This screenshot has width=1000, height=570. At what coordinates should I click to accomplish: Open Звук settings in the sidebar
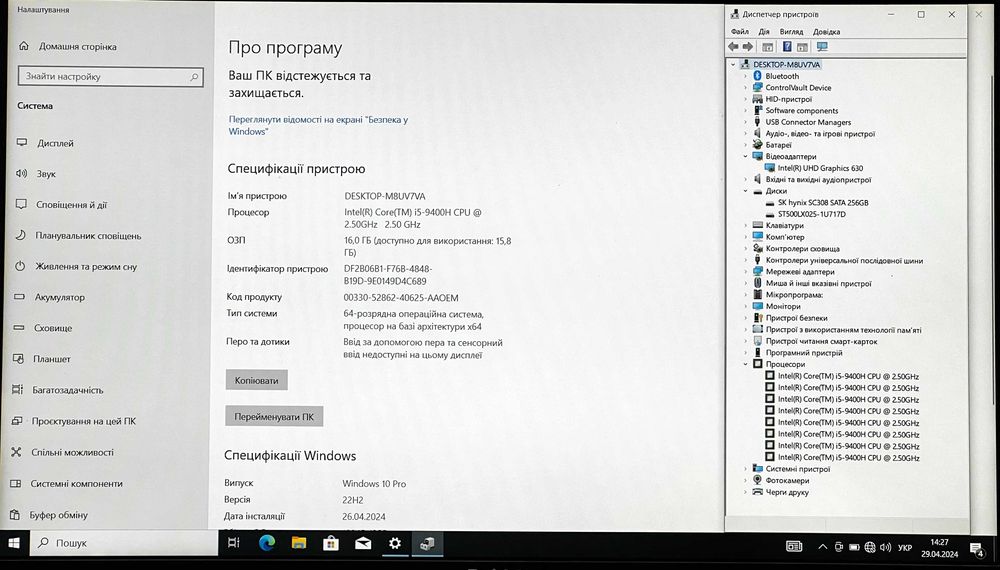(46, 173)
